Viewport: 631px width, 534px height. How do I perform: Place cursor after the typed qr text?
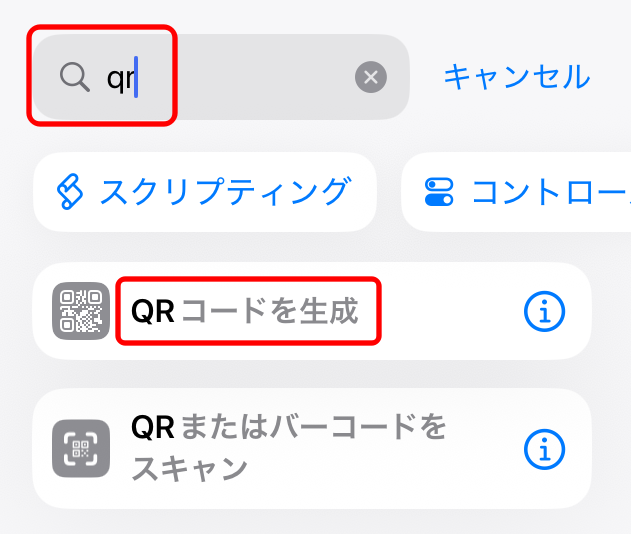pyautogui.click(x=136, y=77)
